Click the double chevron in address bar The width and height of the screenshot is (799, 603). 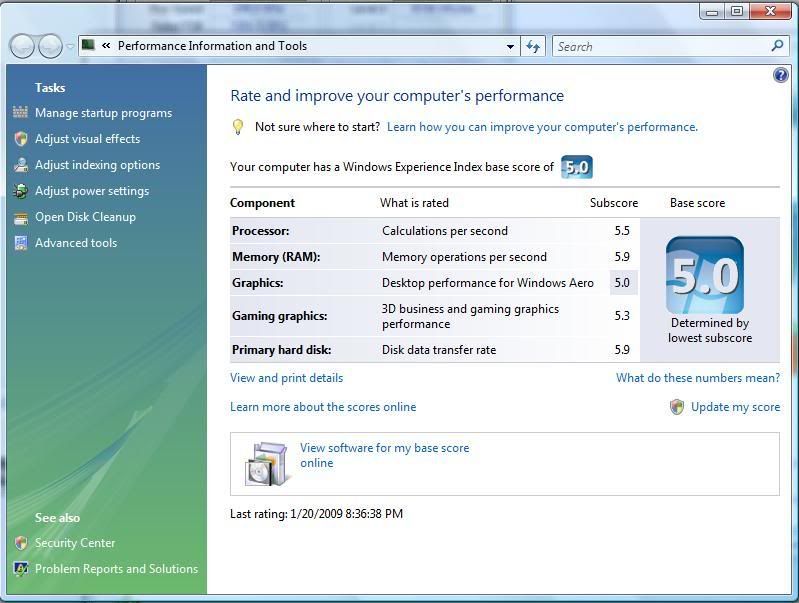pos(106,45)
